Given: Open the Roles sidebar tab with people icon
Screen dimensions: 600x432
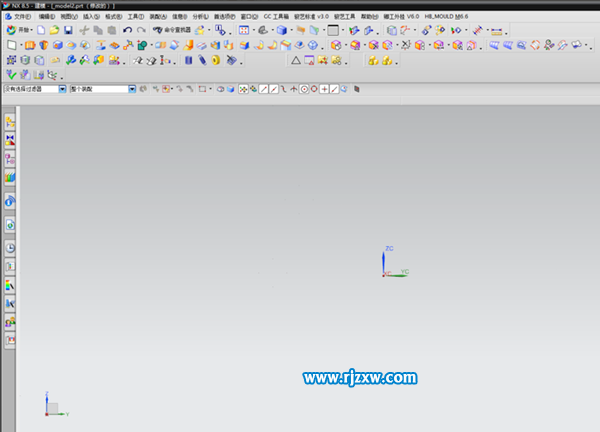Looking at the screenshot, I should click(x=10, y=322).
